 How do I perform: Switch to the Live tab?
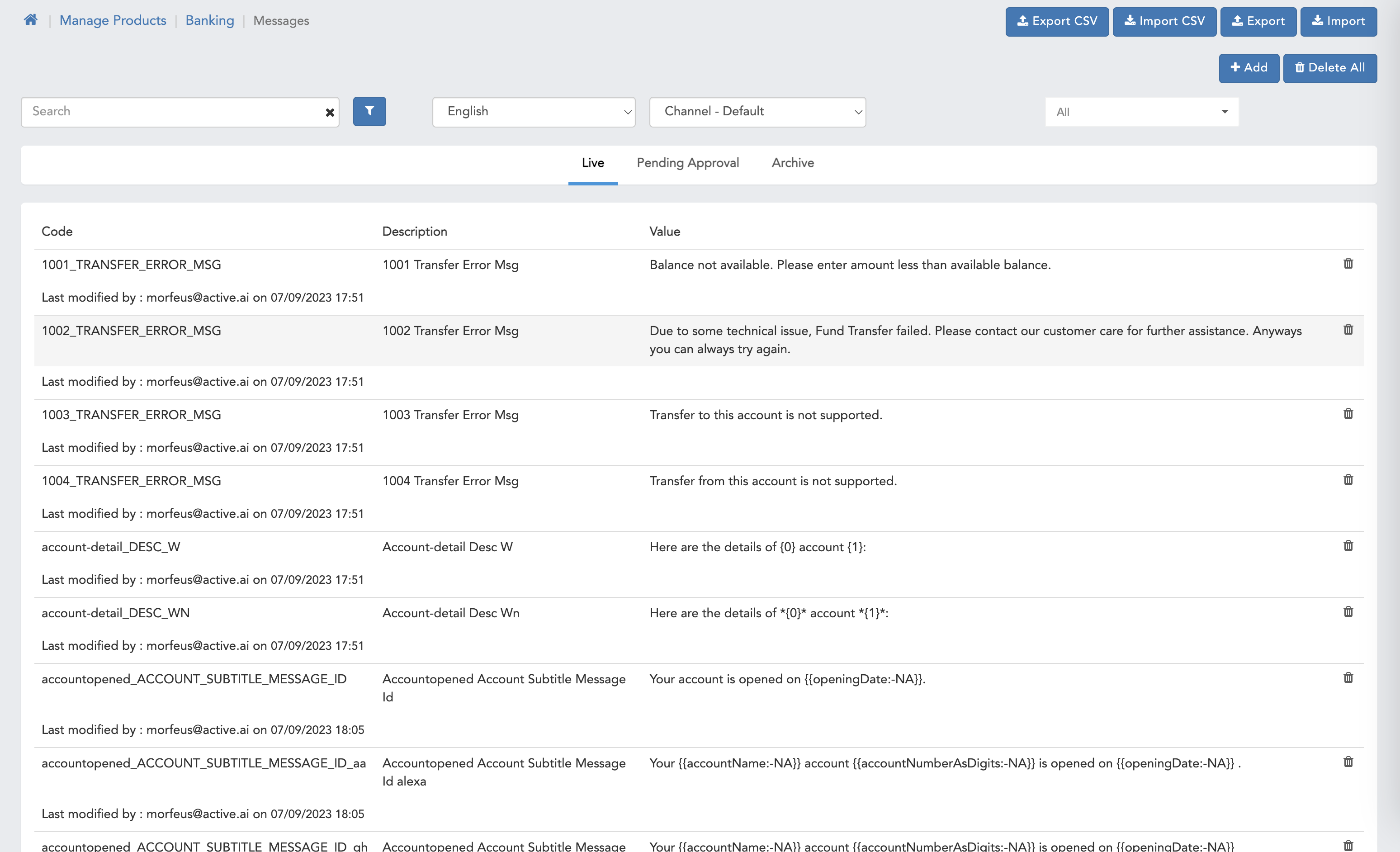[x=593, y=163]
